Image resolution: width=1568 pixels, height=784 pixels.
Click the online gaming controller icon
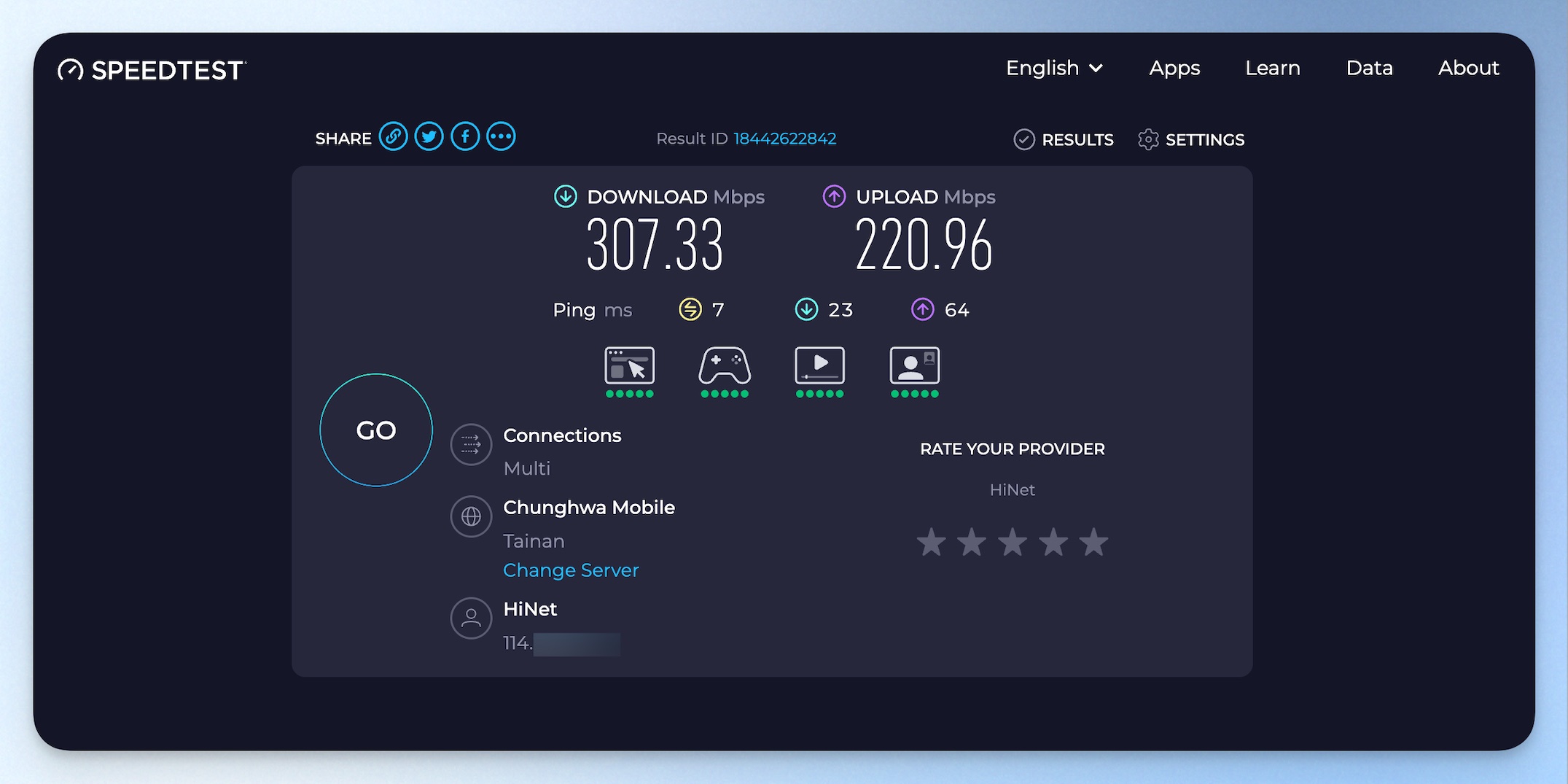click(x=725, y=366)
